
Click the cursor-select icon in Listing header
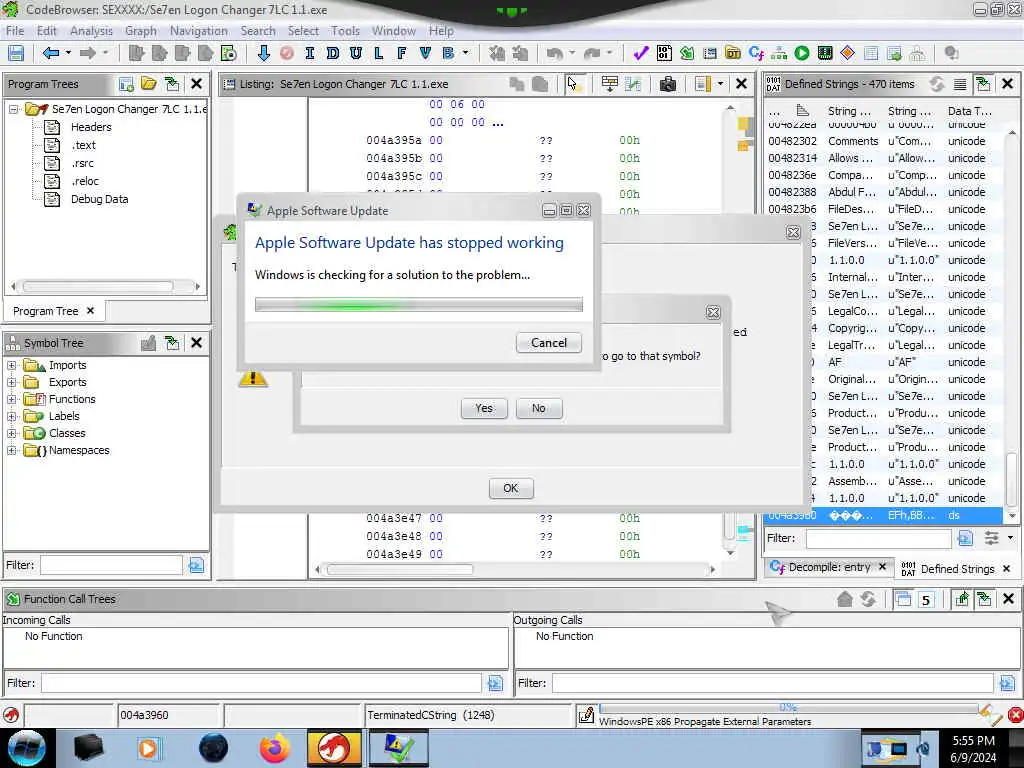573,84
